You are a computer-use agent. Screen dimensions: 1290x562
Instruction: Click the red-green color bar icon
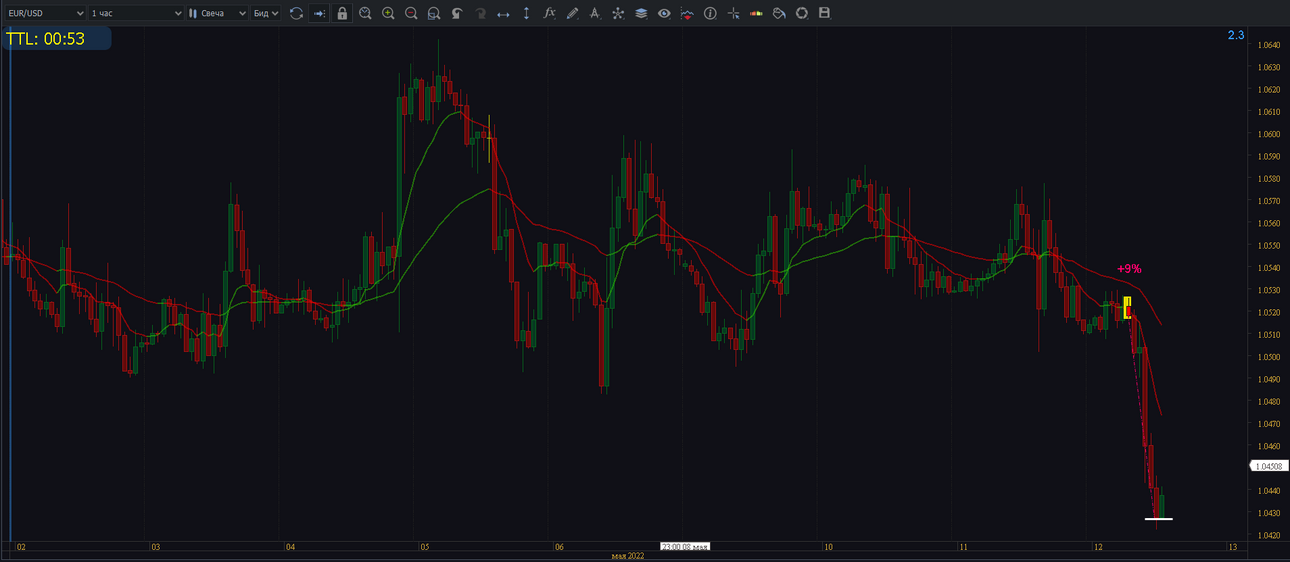pyautogui.click(x=756, y=13)
